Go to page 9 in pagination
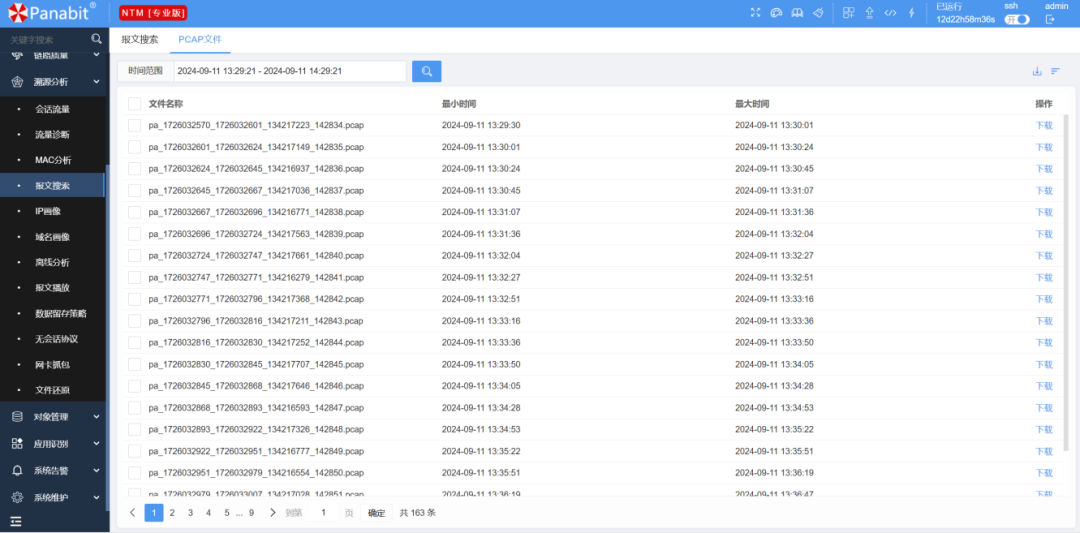Viewport: 1080px width, 533px height. (251, 512)
